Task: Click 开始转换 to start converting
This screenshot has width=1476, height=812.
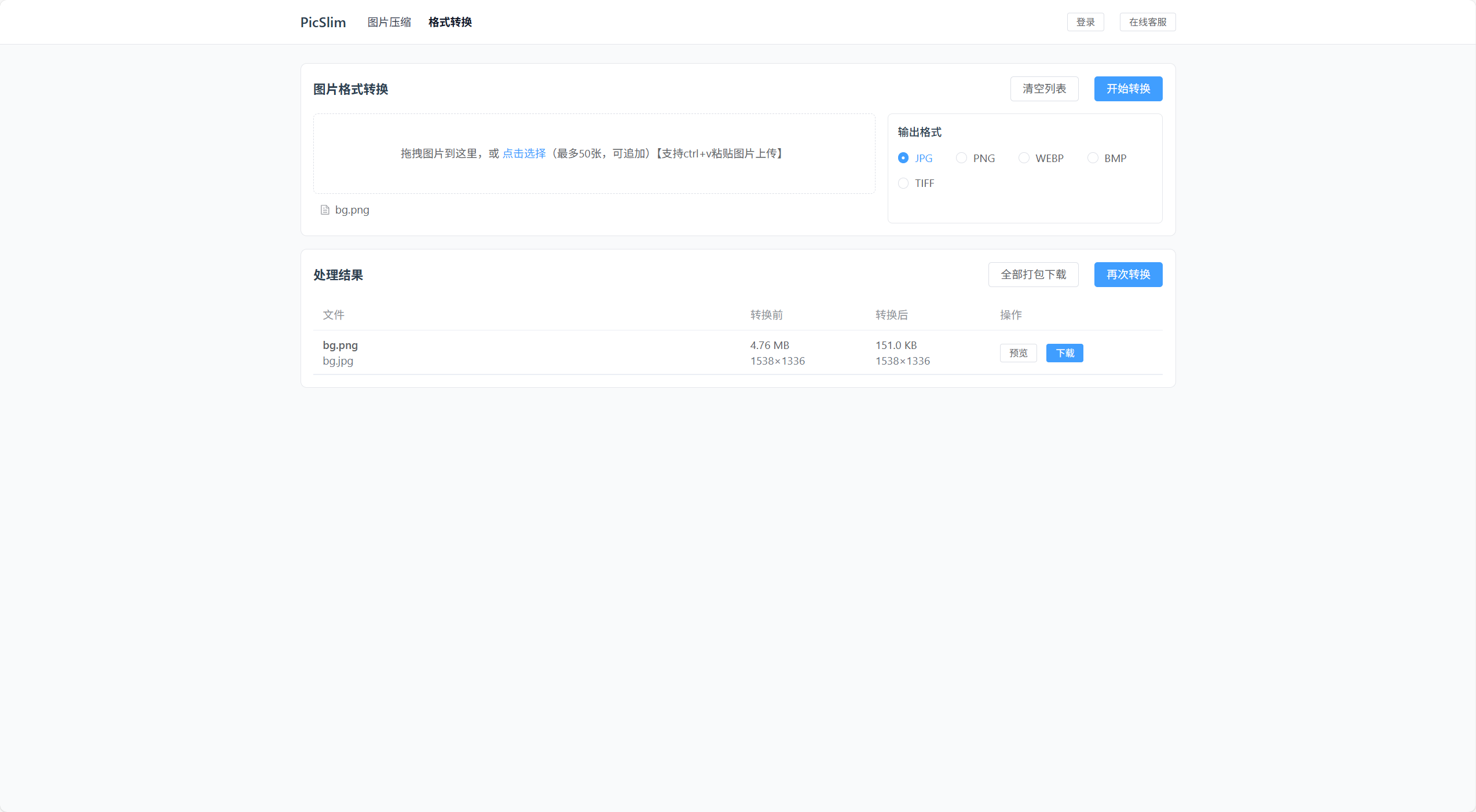Action: [x=1128, y=89]
